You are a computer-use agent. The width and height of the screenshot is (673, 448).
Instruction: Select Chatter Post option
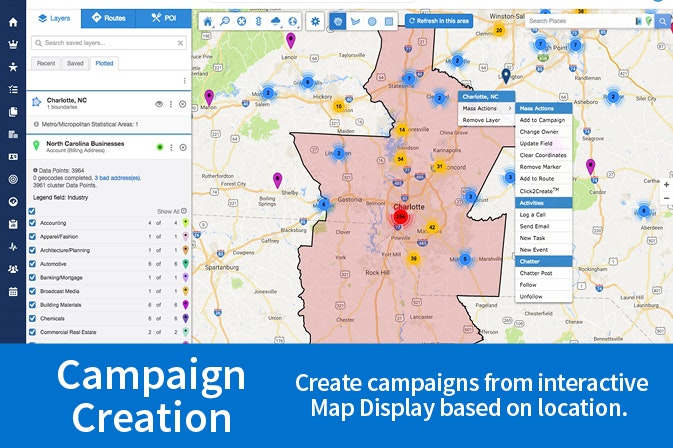(543, 273)
